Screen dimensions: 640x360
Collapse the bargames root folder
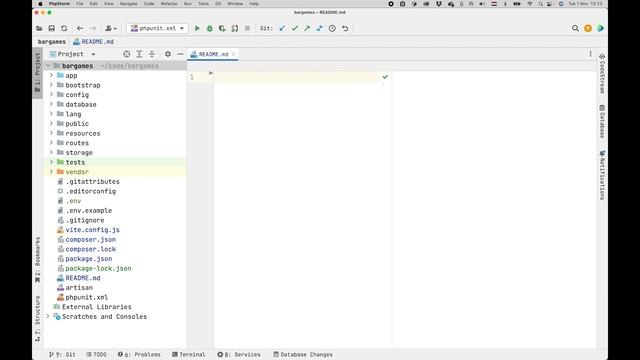point(48,66)
